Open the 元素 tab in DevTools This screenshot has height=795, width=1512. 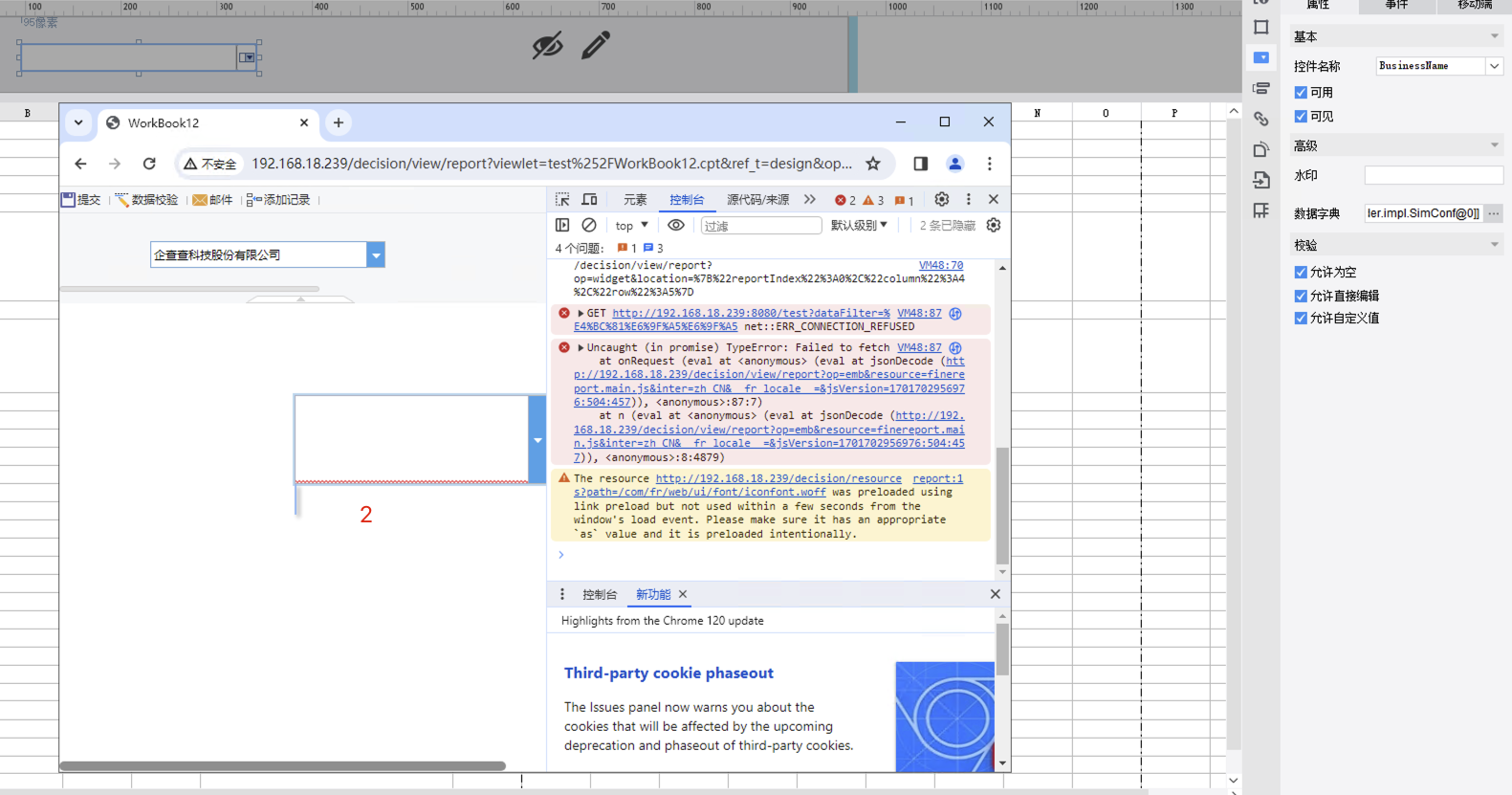pyautogui.click(x=635, y=199)
